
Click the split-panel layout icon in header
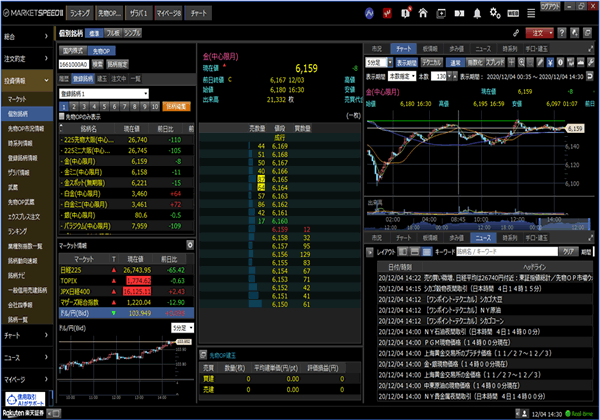tap(459, 13)
